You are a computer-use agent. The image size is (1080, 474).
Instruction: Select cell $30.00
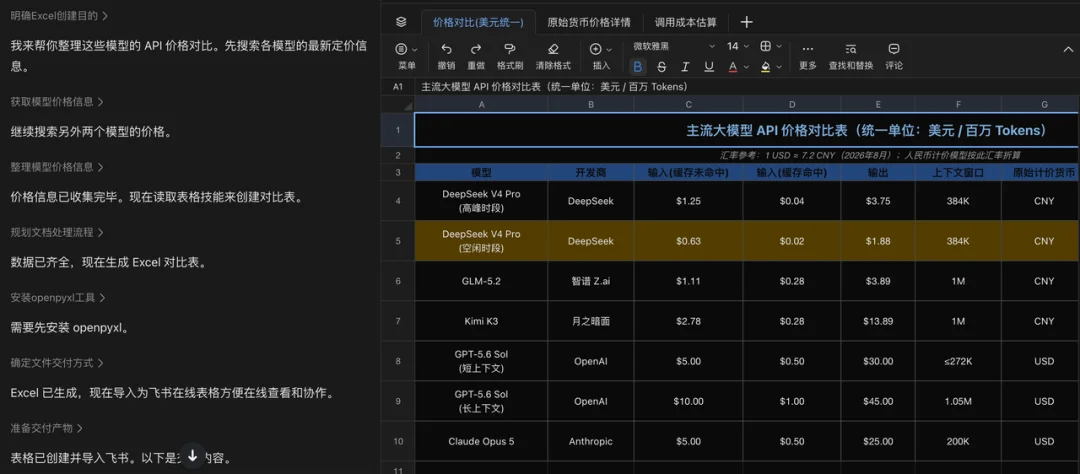[878, 361]
